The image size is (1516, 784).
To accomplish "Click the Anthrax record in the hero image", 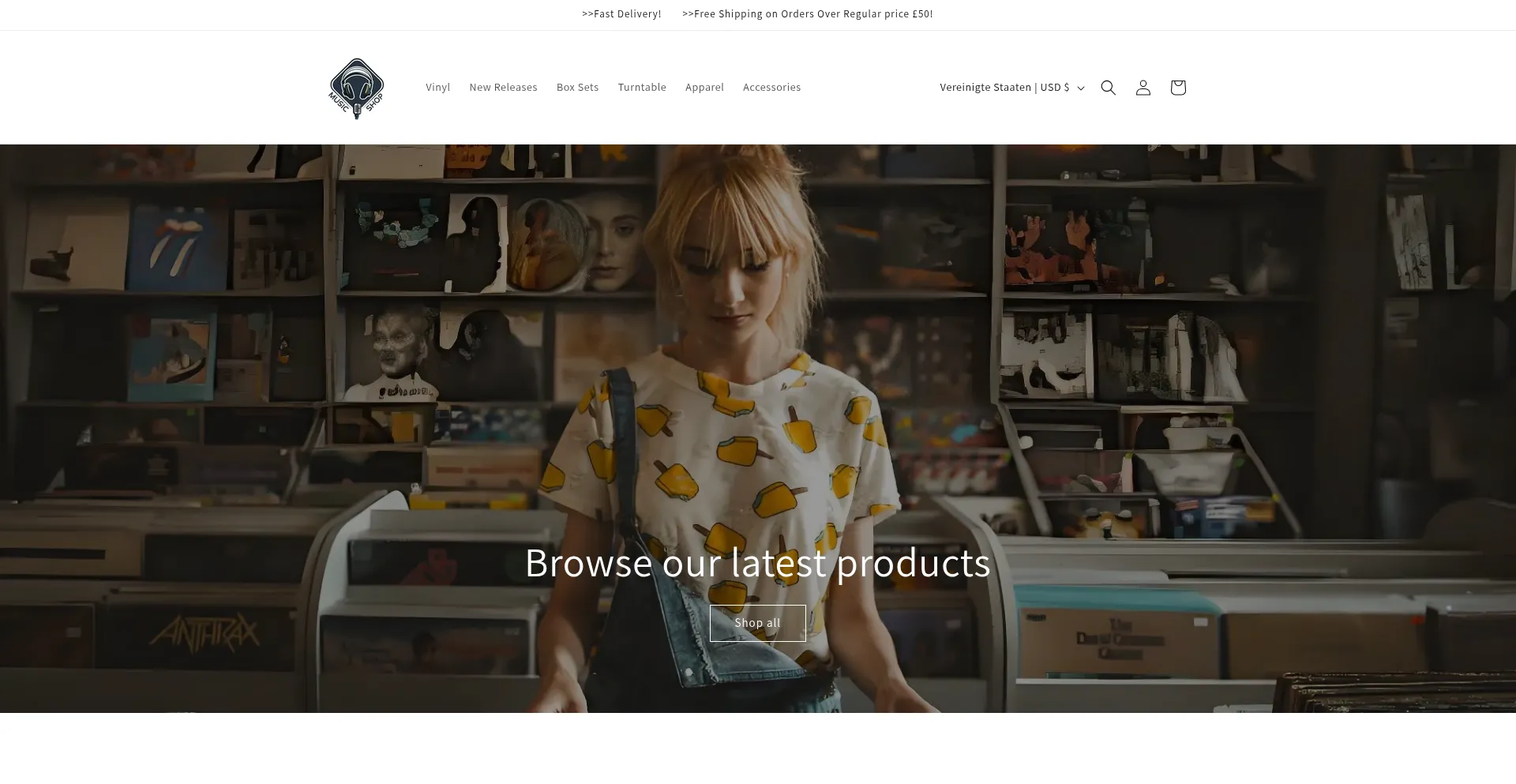I will click(x=204, y=633).
